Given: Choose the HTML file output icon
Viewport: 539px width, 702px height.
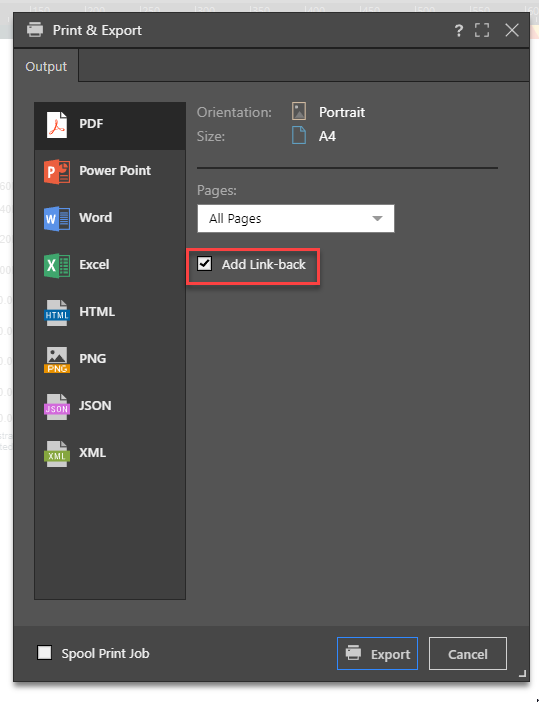Looking at the screenshot, I should coord(57,312).
